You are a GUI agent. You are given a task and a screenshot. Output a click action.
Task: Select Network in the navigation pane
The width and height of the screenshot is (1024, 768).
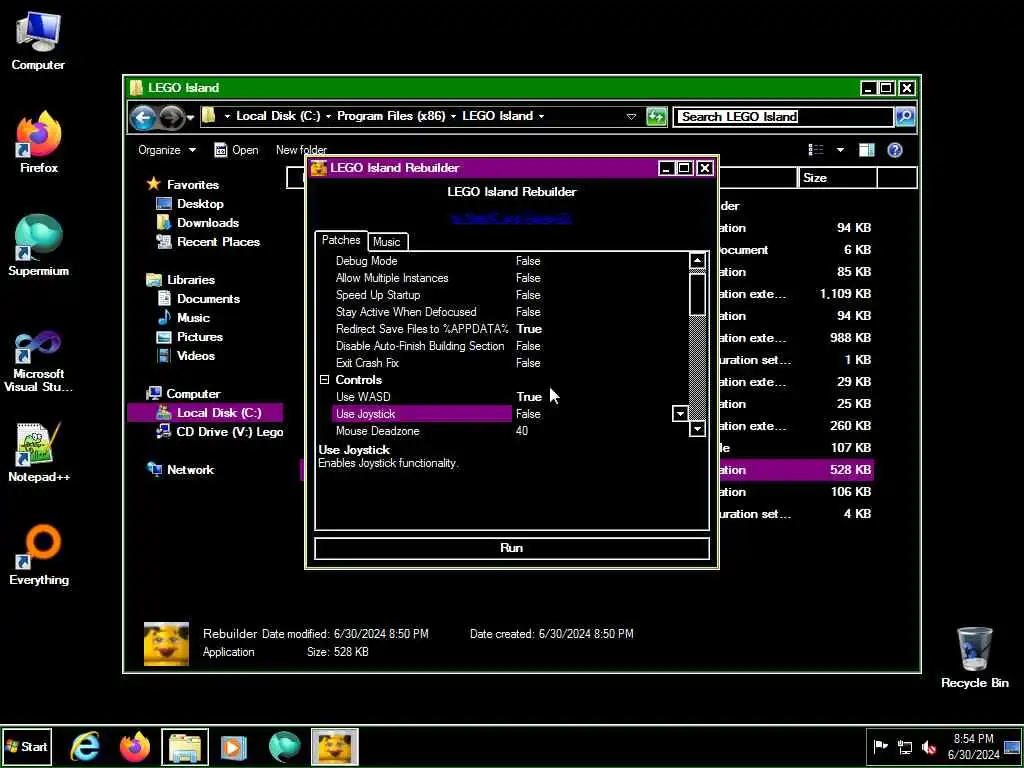pos(181,470)
